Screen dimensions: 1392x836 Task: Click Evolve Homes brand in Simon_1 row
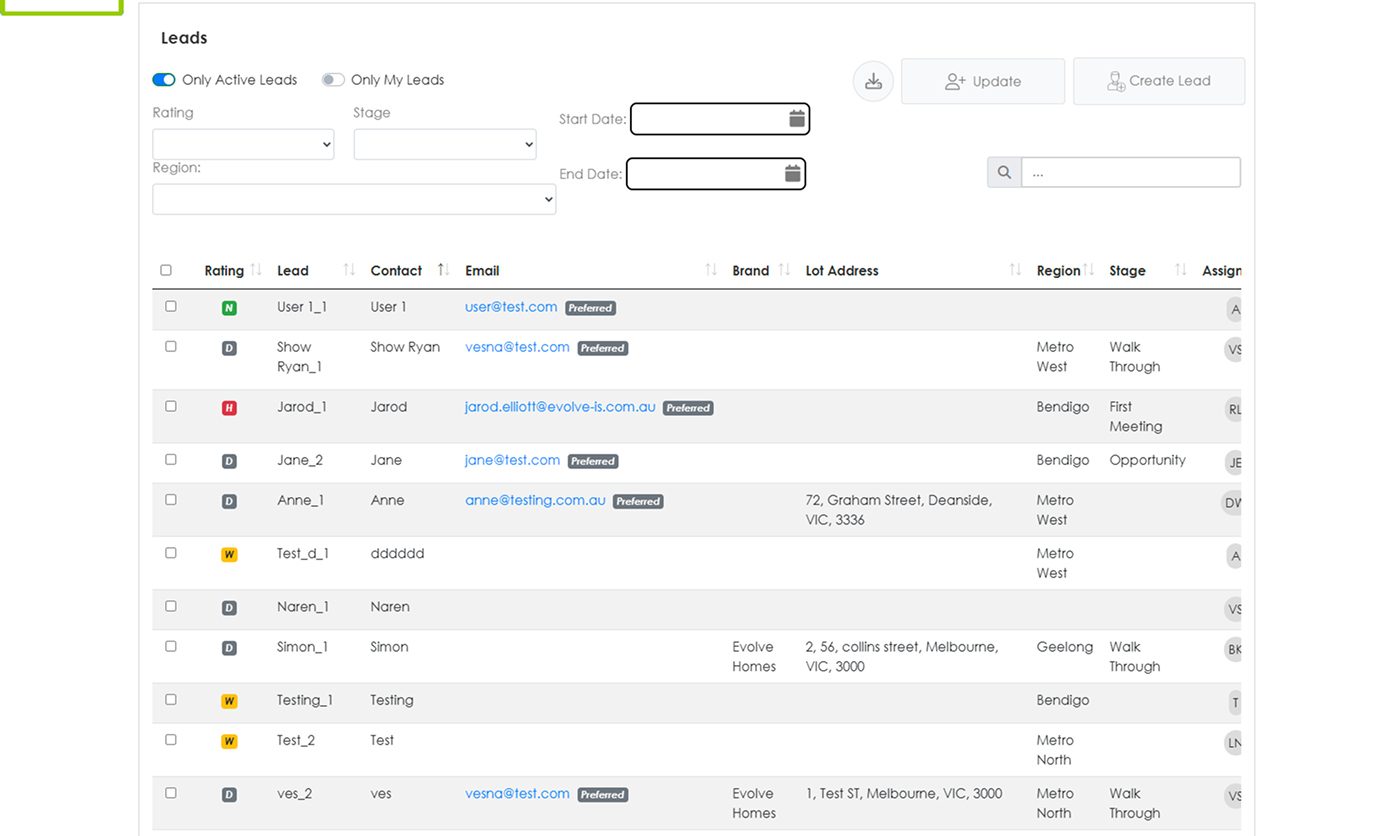(x=754, y=657)
